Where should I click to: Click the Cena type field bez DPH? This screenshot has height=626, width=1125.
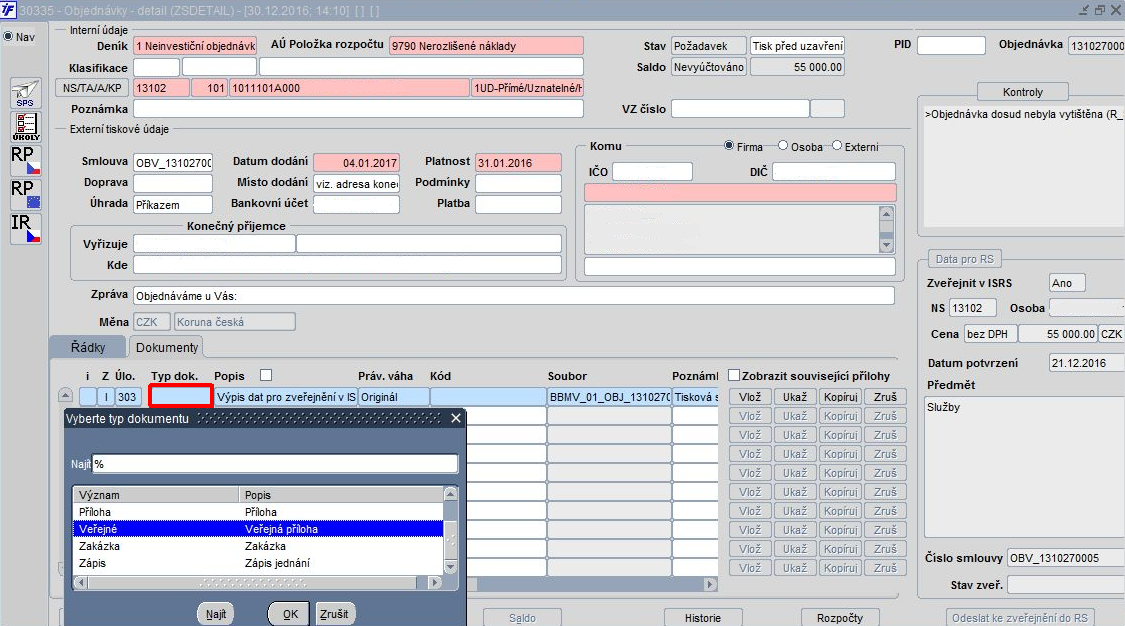(990, 333)
